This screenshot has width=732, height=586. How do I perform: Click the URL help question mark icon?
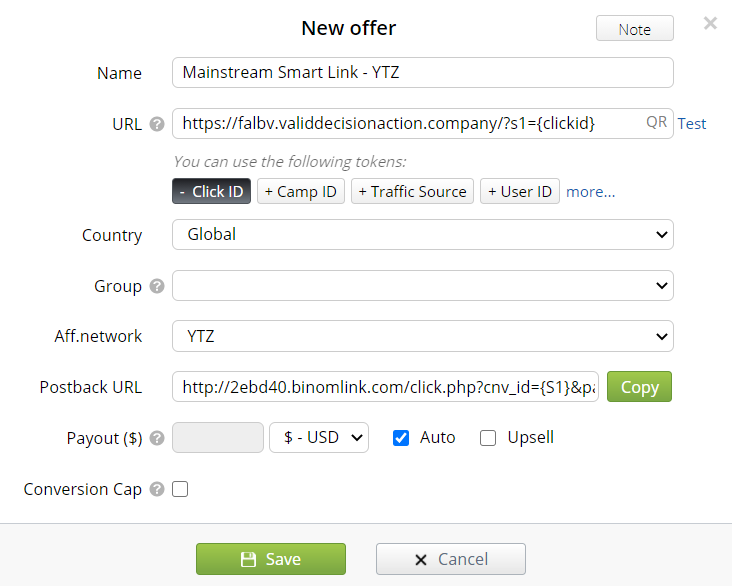coord(156,124)
